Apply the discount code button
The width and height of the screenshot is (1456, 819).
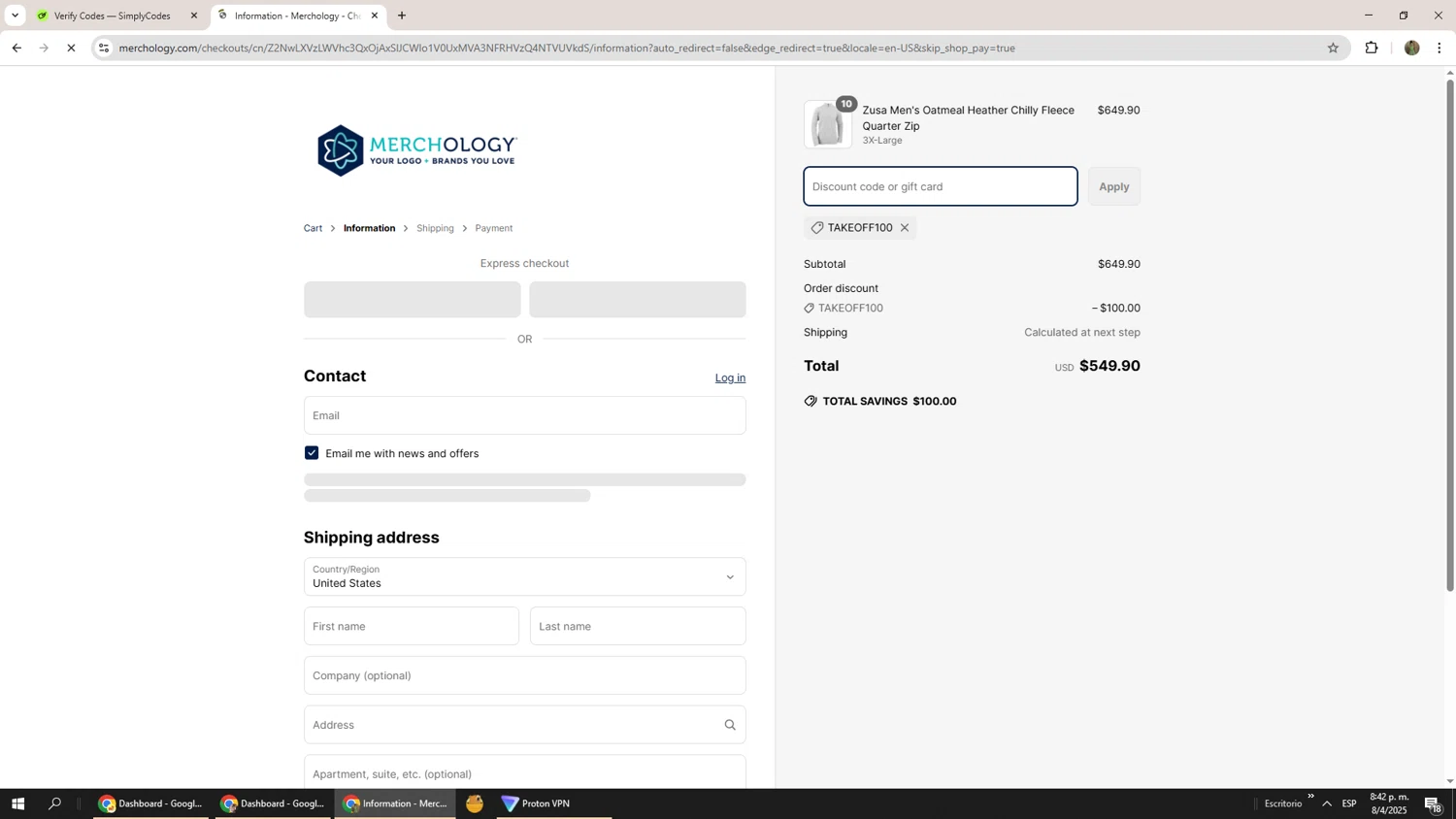point(1113,186)
